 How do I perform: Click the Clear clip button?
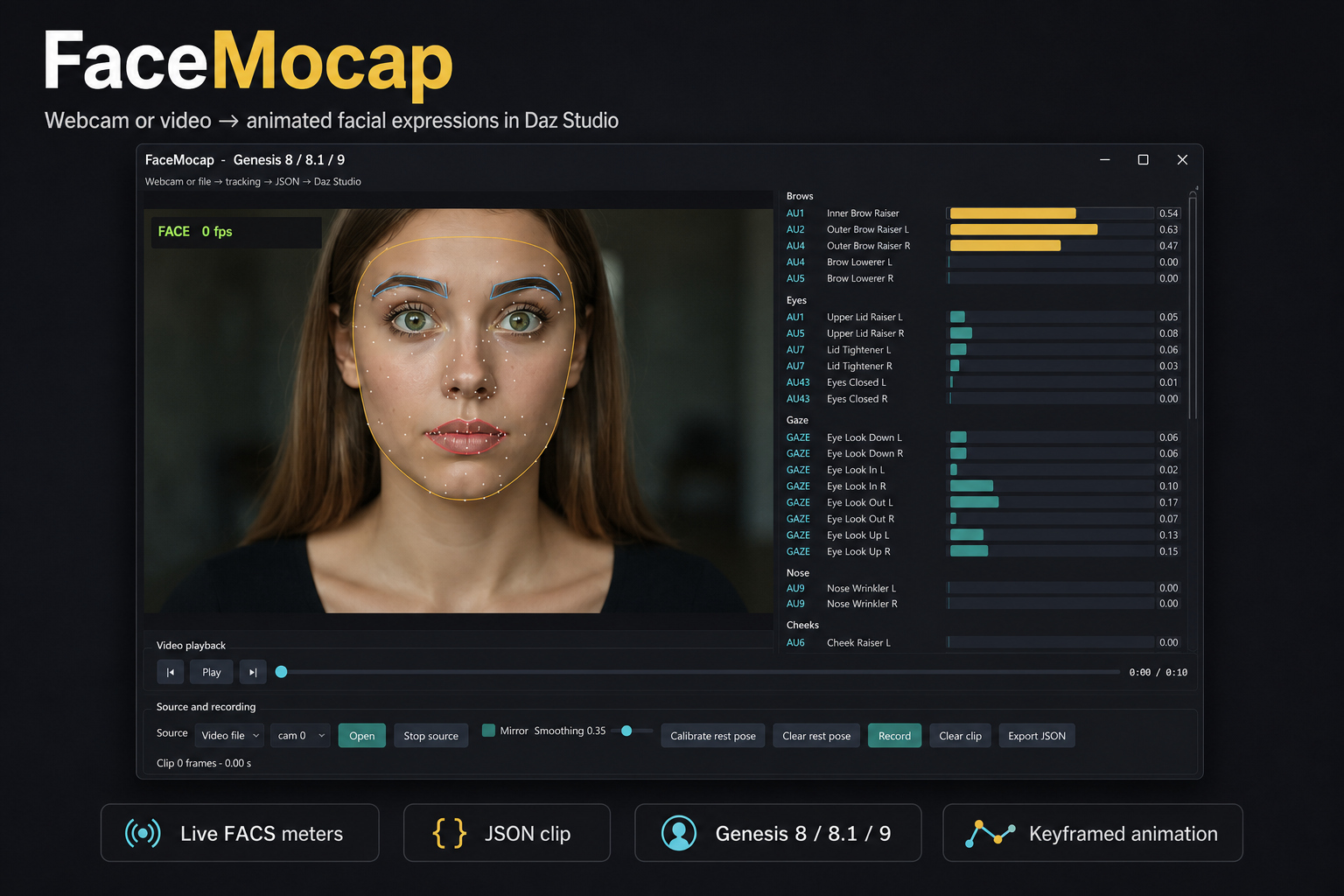click(x=961, y=735)
